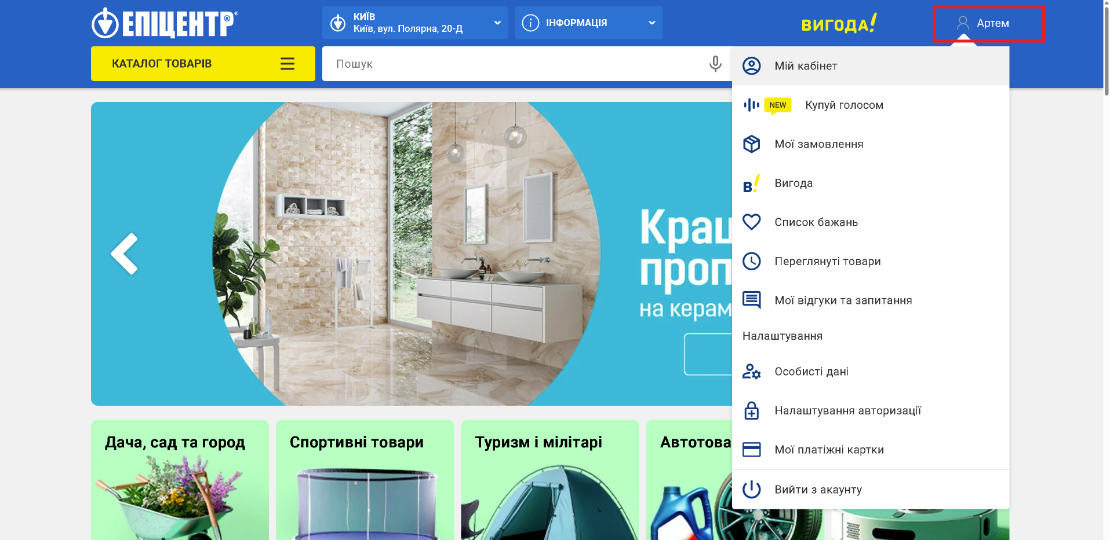The image size is (1110, 540).
Task: Open Мої платіжні картки
Action: tap(870, 449)
